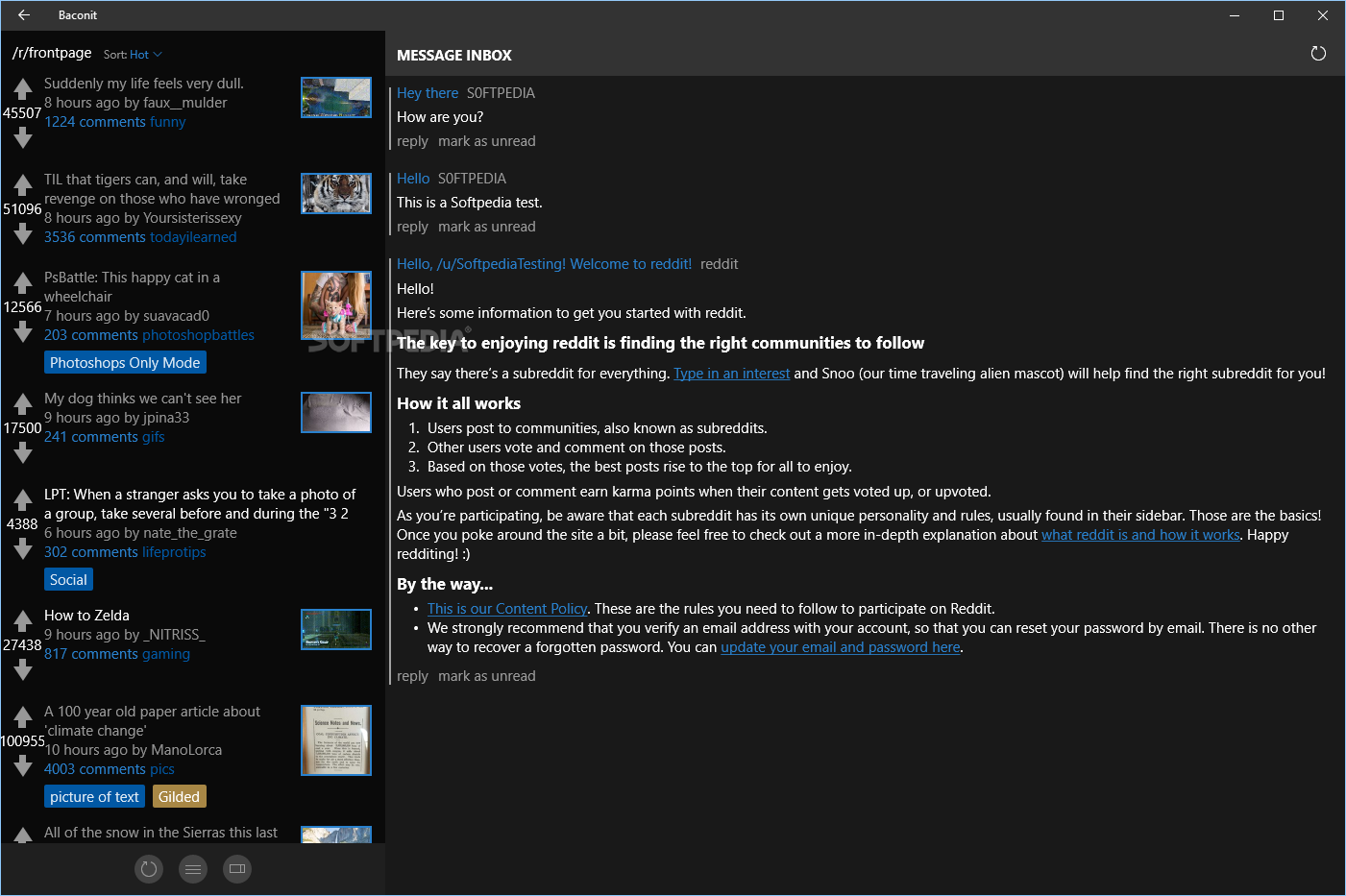The image size is (1346, 896).
Task: Mark the 'Hello' message as unread
Action: pos(487,227)
